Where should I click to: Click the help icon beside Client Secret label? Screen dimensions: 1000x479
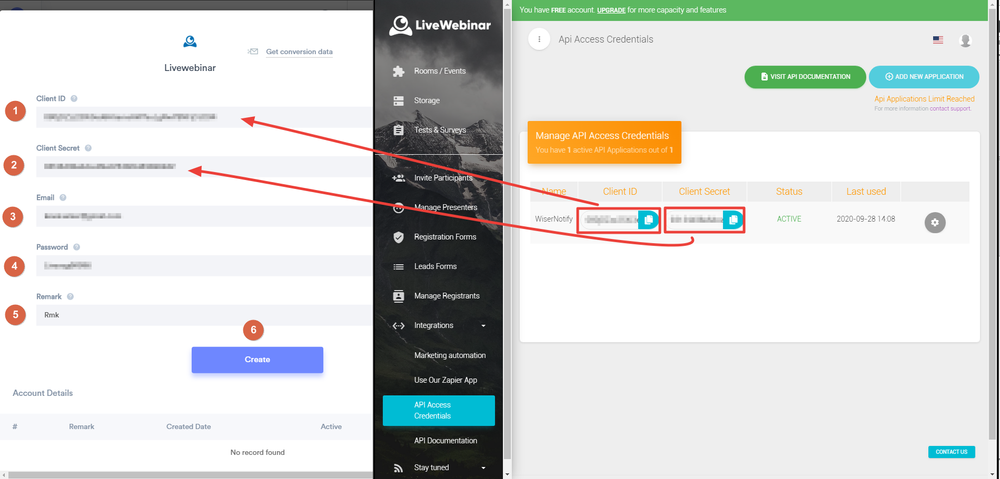[x=88, y=148]
